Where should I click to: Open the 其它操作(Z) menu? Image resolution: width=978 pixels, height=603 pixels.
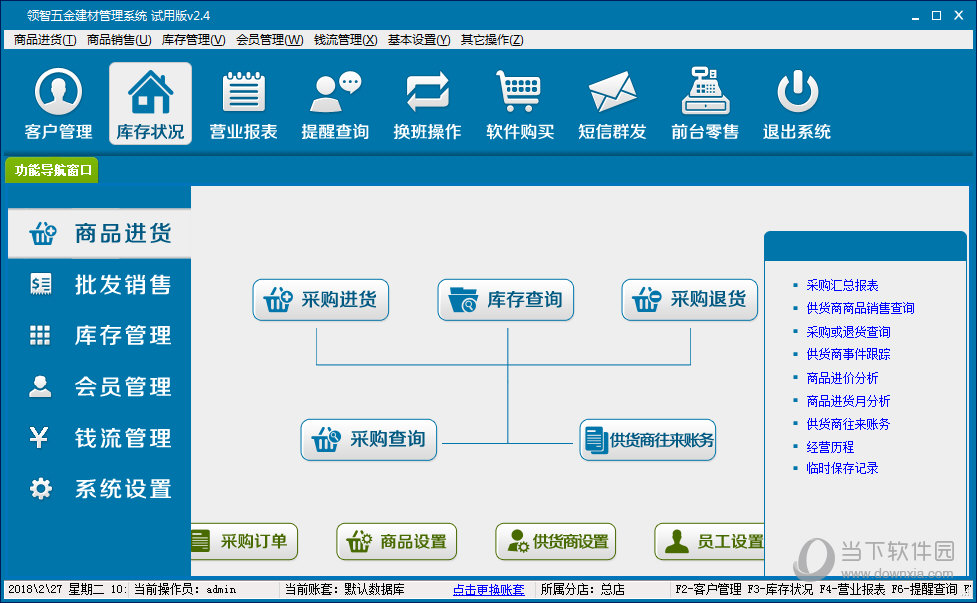492,40
